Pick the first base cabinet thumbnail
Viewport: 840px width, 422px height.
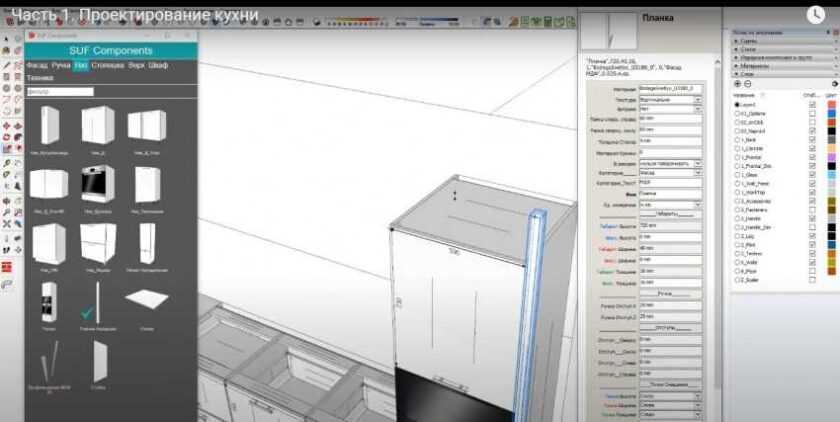click(x=48, y=126)
